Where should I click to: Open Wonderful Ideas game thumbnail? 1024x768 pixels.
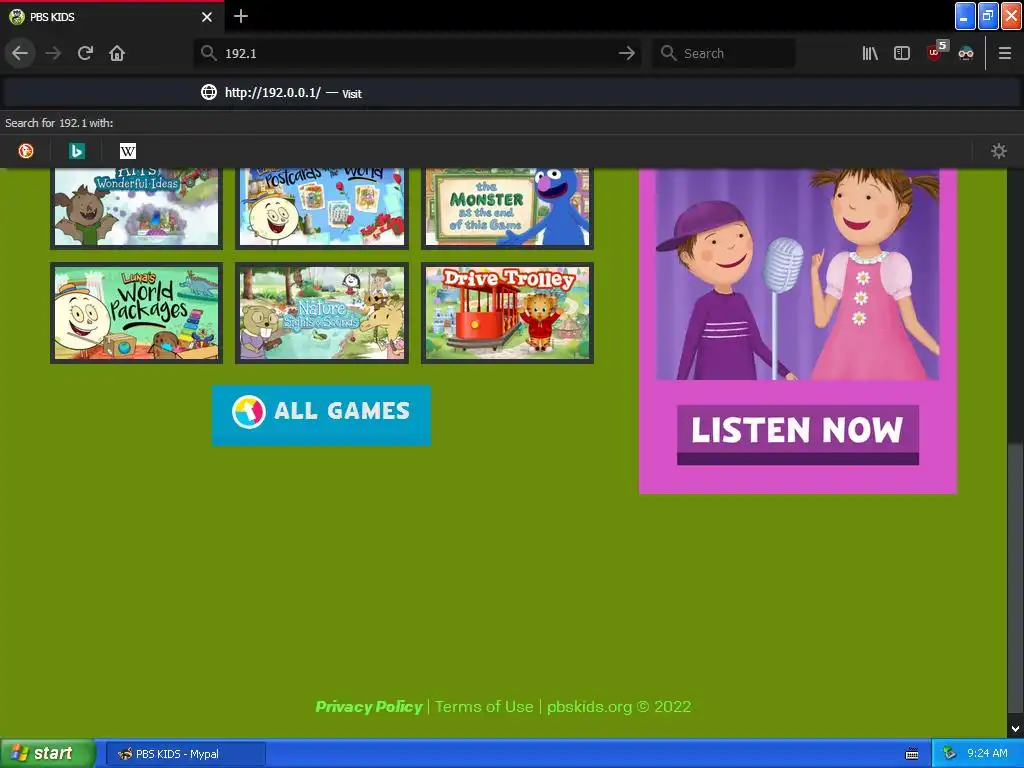[x=136, y=207]
